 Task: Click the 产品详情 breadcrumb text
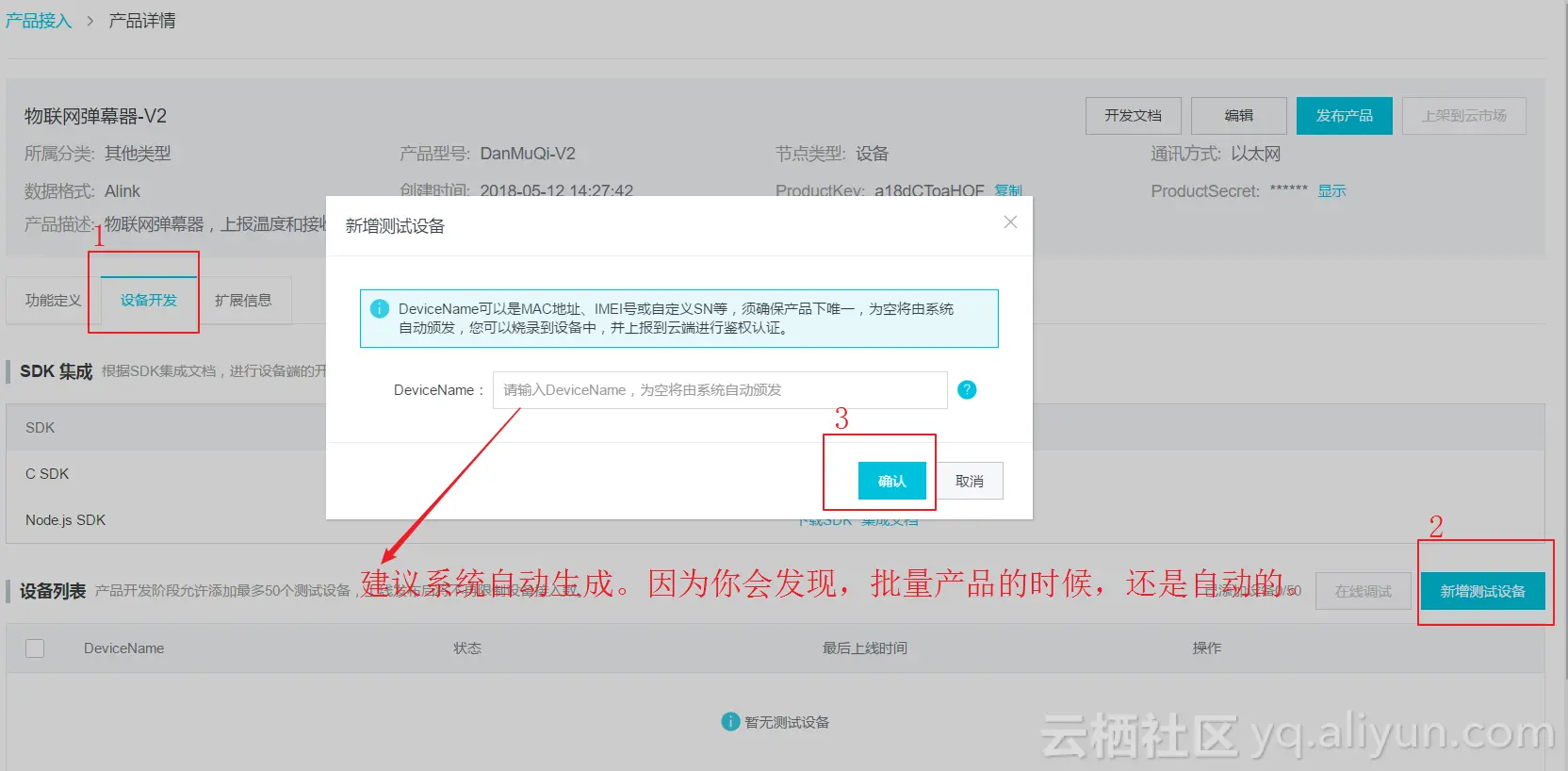(x=142, y=21)
